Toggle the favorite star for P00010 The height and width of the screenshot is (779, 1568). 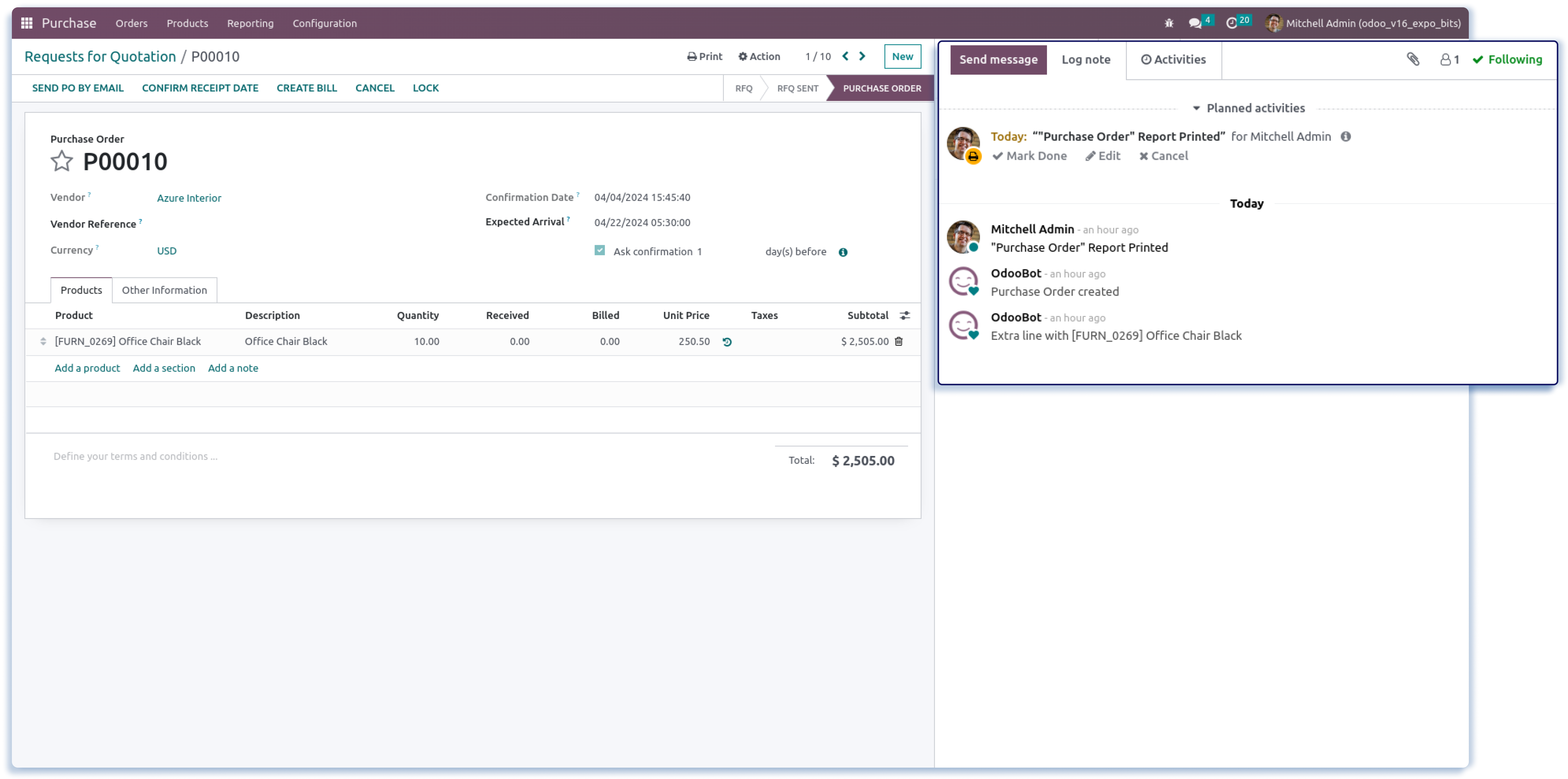pos(62,161)
